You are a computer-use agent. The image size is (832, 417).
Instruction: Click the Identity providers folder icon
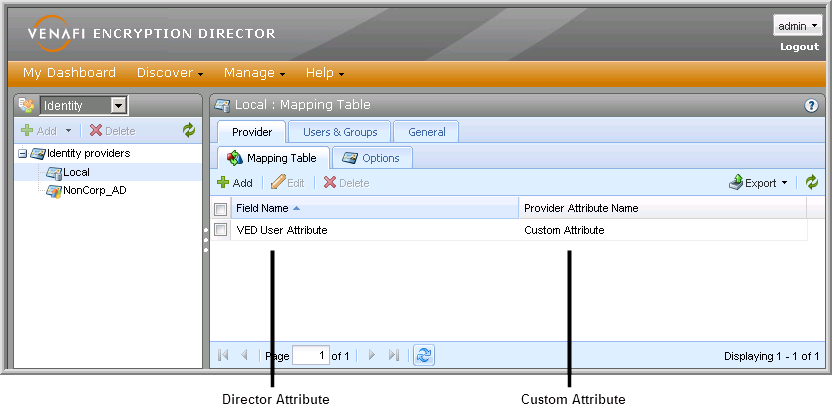coord(38,154)
